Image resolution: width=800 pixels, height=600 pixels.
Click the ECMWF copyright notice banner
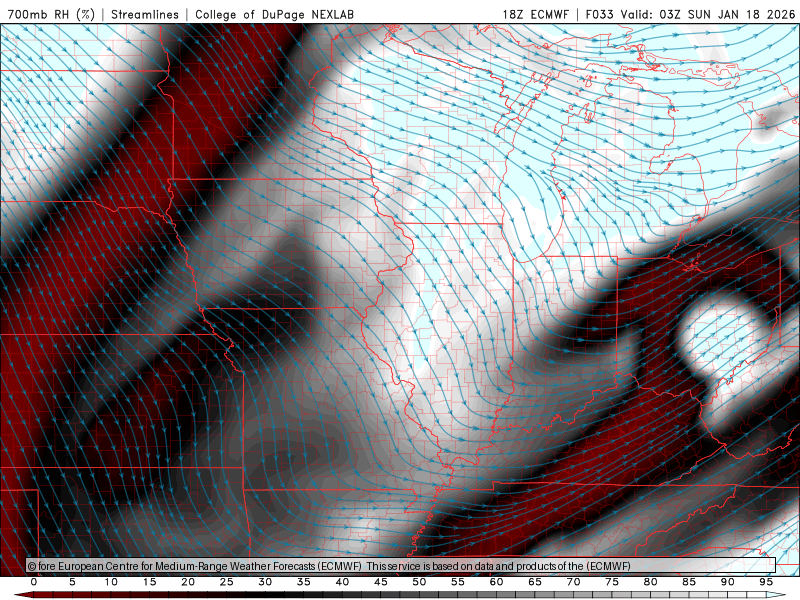401,566
